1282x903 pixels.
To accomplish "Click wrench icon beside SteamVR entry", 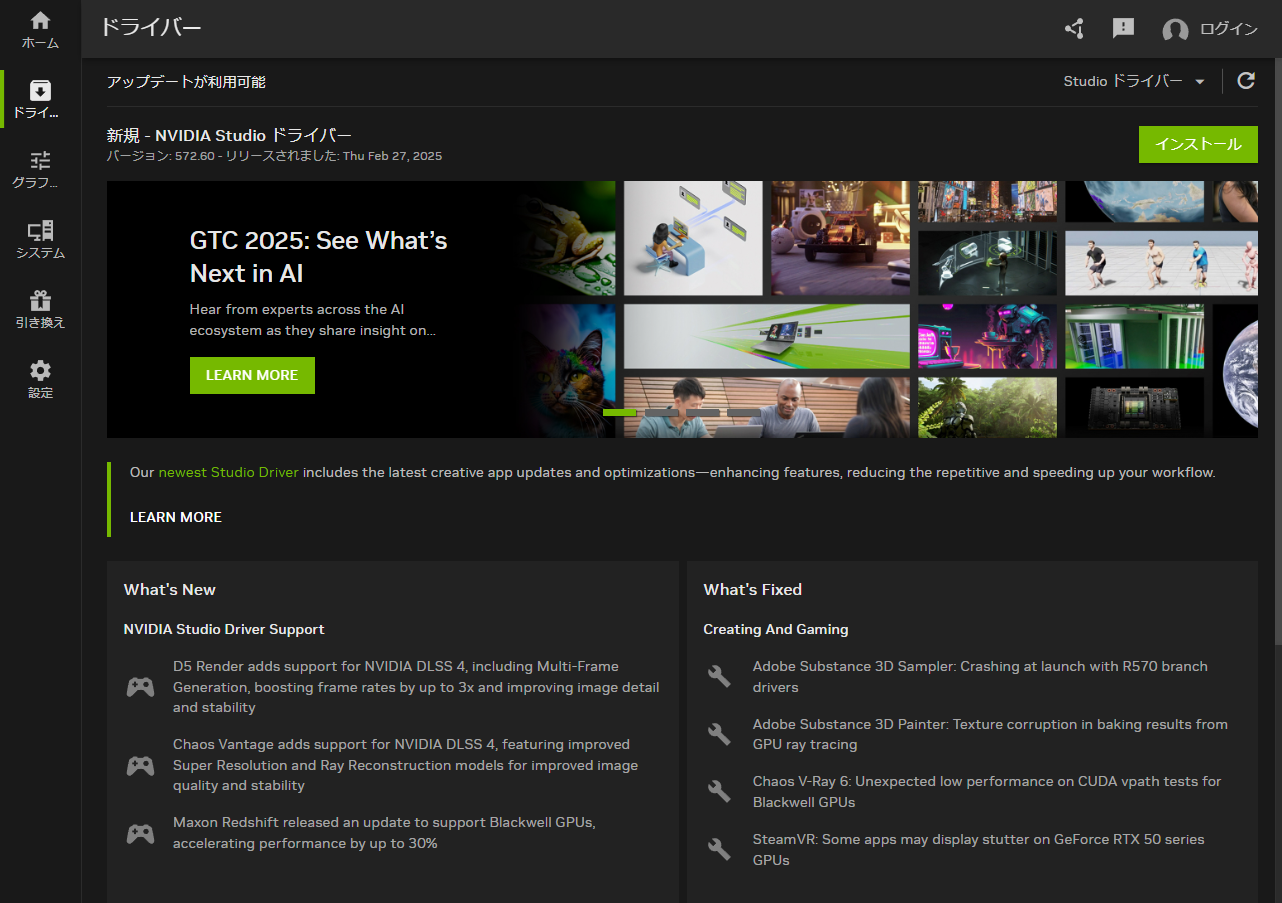I will (719, 850).
